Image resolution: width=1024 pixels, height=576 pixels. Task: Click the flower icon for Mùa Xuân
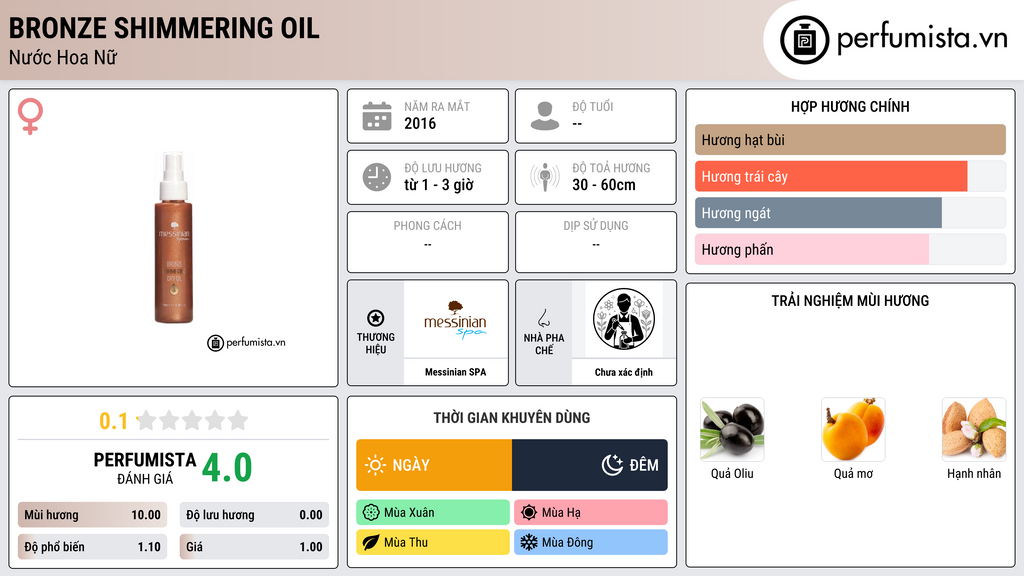[x=371, y=513]
